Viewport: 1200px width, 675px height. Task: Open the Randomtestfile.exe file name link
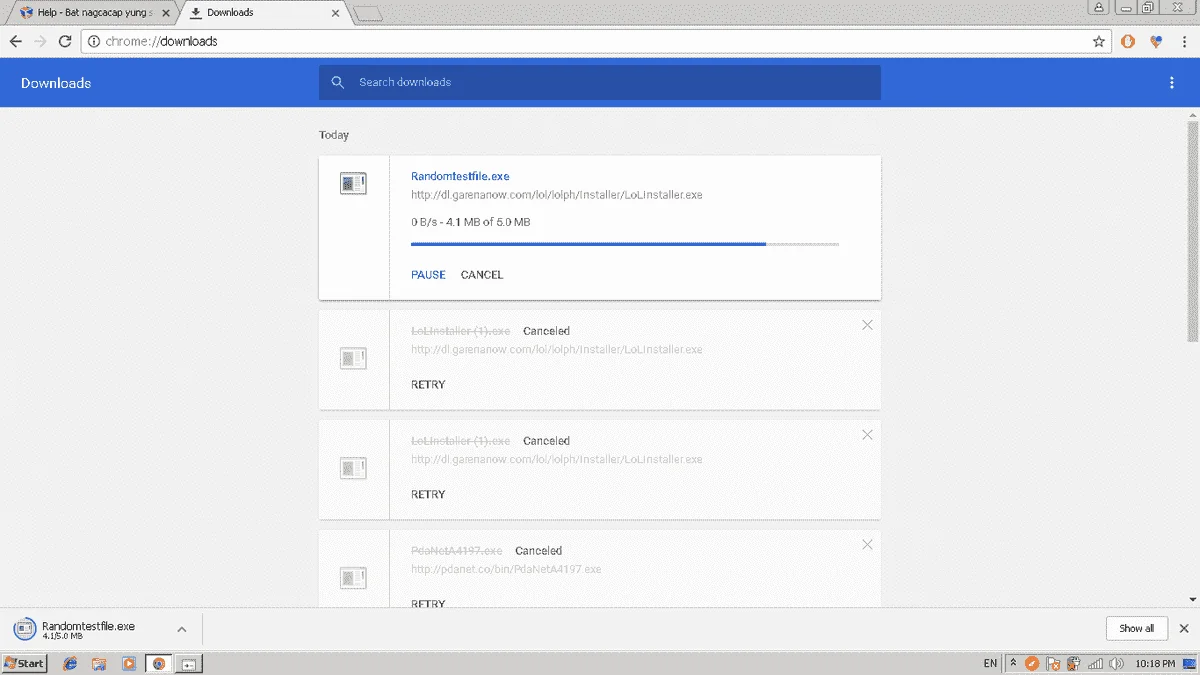tap(460, 176)
